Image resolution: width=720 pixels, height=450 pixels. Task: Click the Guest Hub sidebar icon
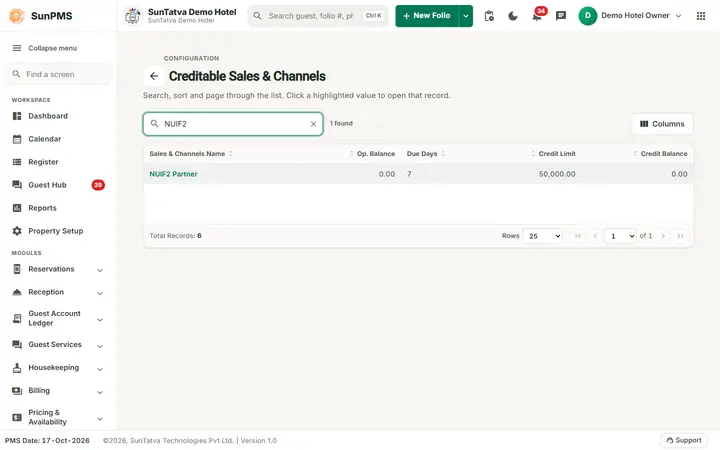click(17, 185)
